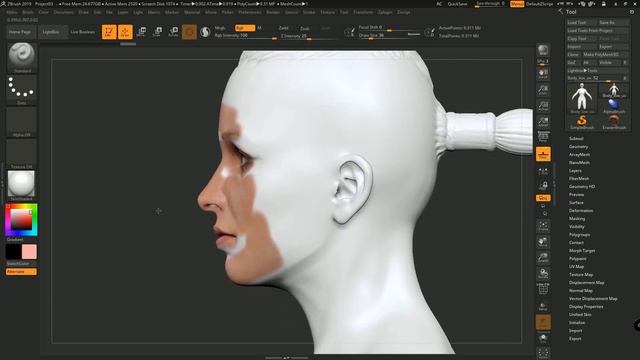Open the Dots stroke type selector

22,89
